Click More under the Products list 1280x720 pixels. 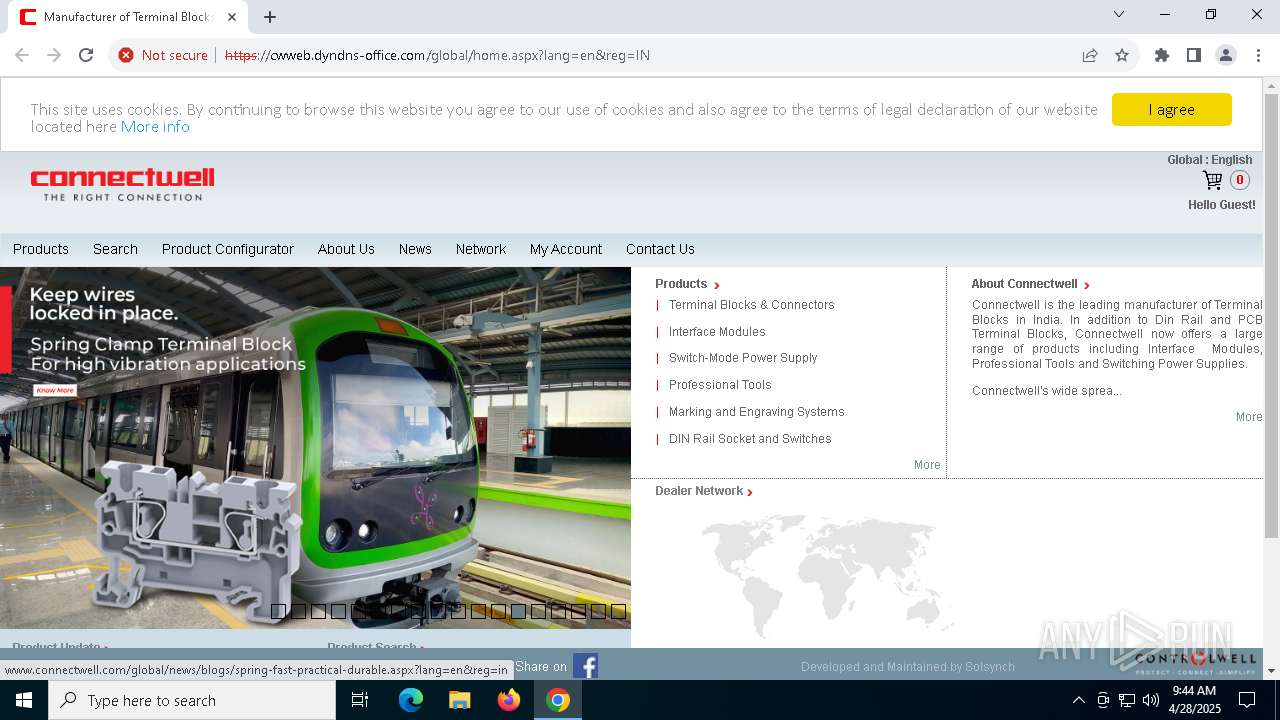click(x=927, y=465)
